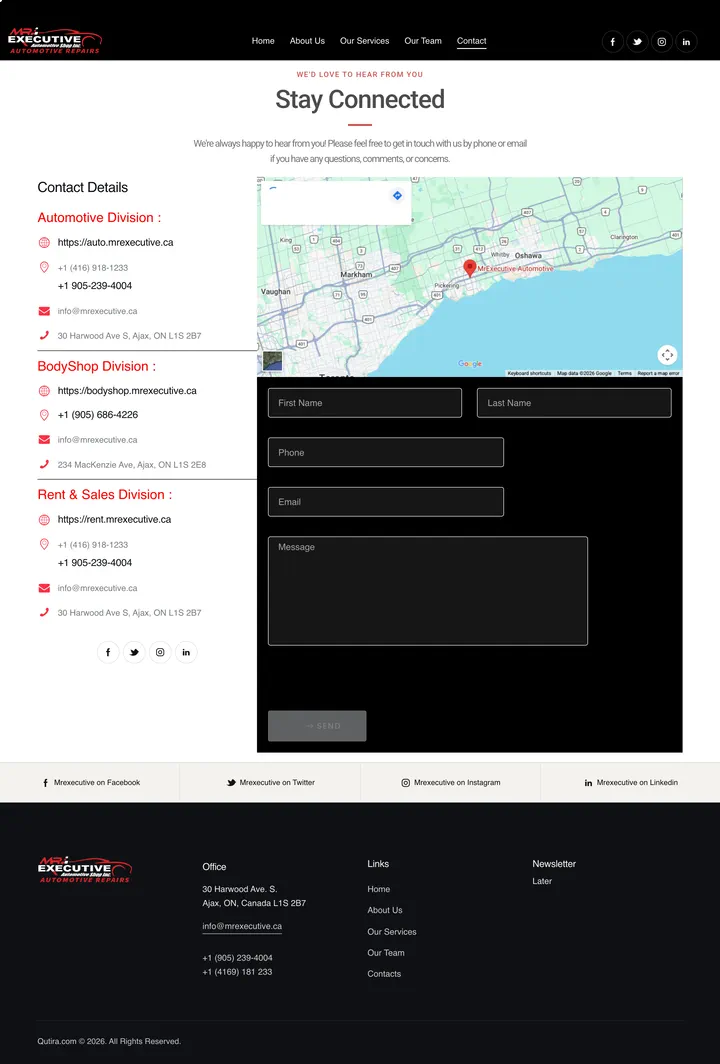Click the MrExecutive Automotive map pin

point(469,267)
